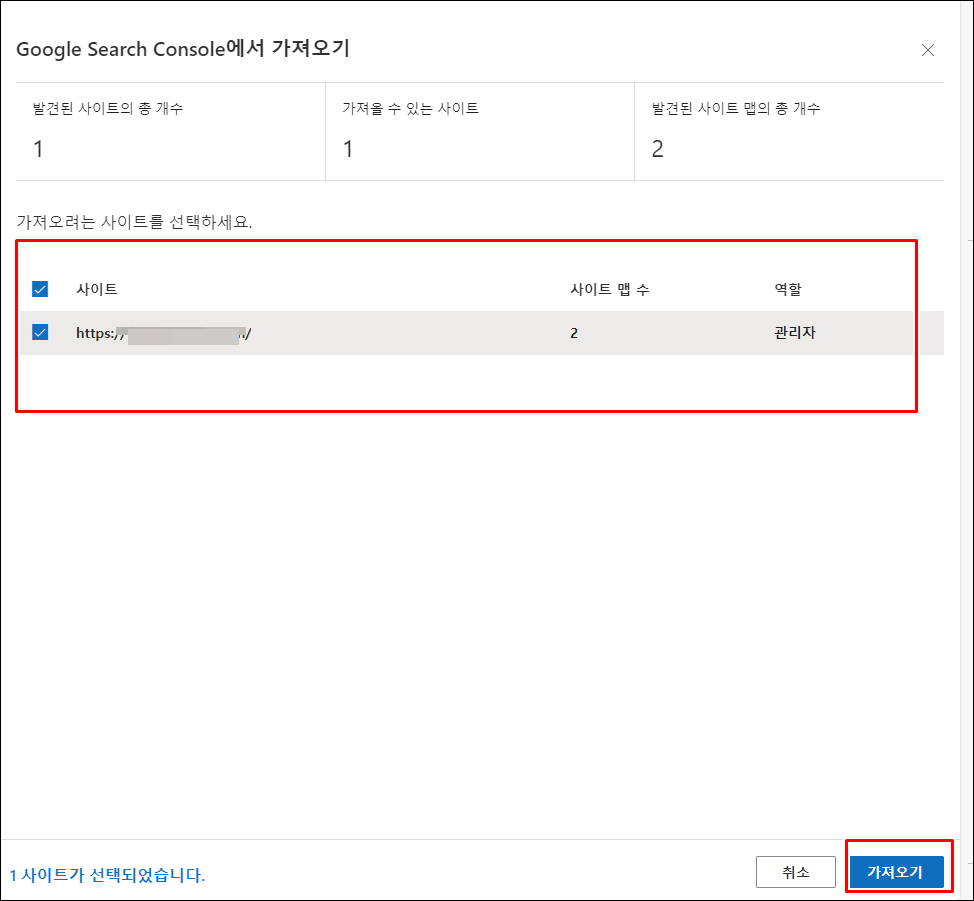Image resolution: width=974 pixels, height=901 pixels.
Task: Click the 발견된 사이트 맵의 총 개수 label
Action: coord(736,108)
